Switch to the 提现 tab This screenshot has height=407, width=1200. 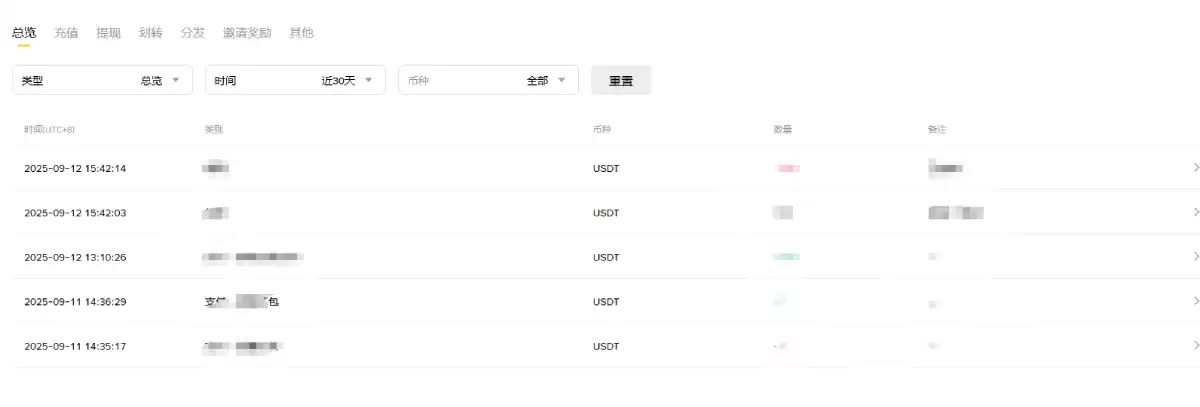coord(108,33)
